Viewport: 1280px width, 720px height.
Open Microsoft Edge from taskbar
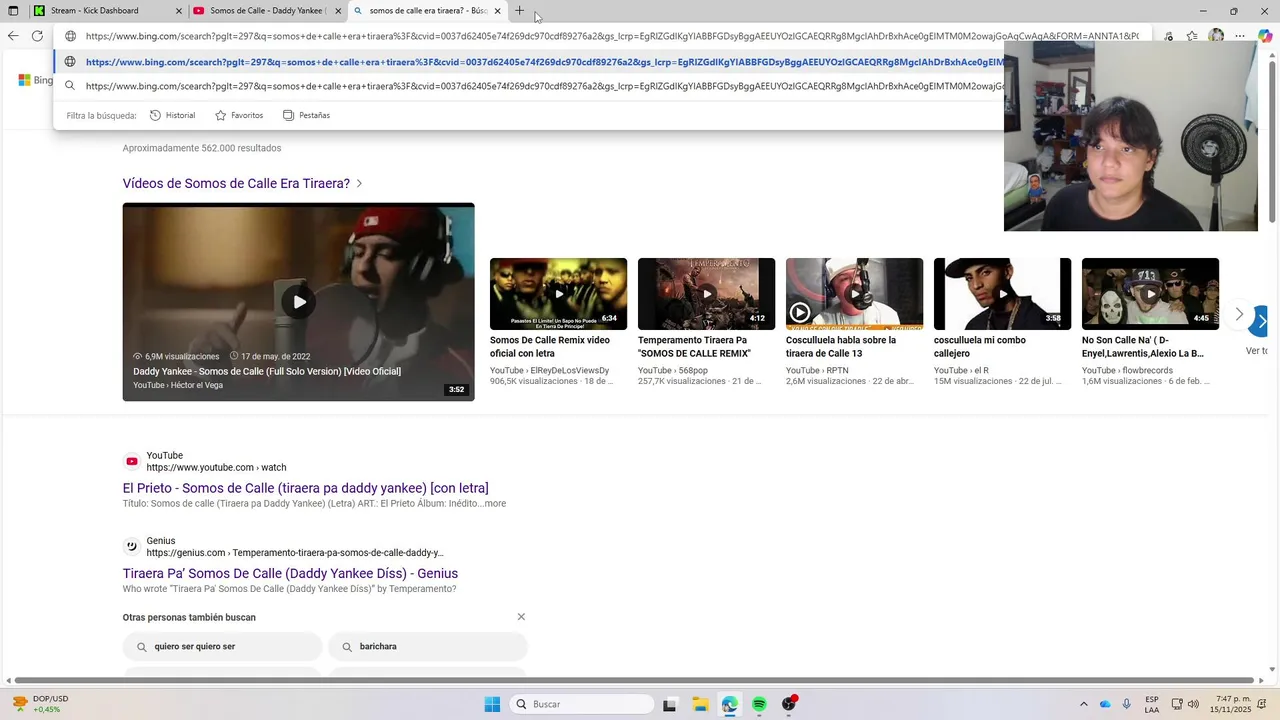click(x=730, y=704)
